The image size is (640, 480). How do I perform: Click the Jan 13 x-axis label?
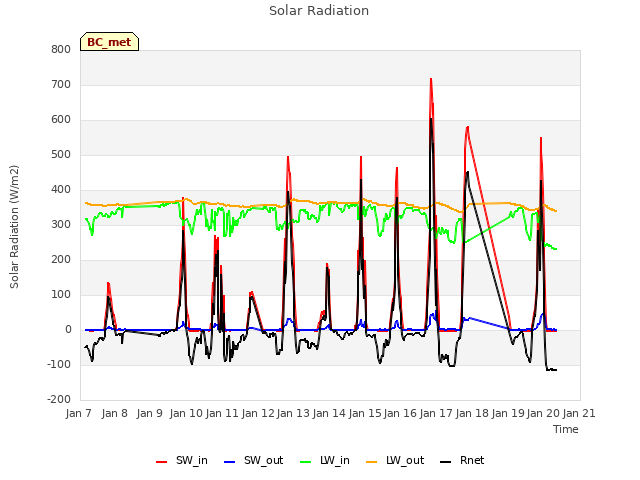293,413
